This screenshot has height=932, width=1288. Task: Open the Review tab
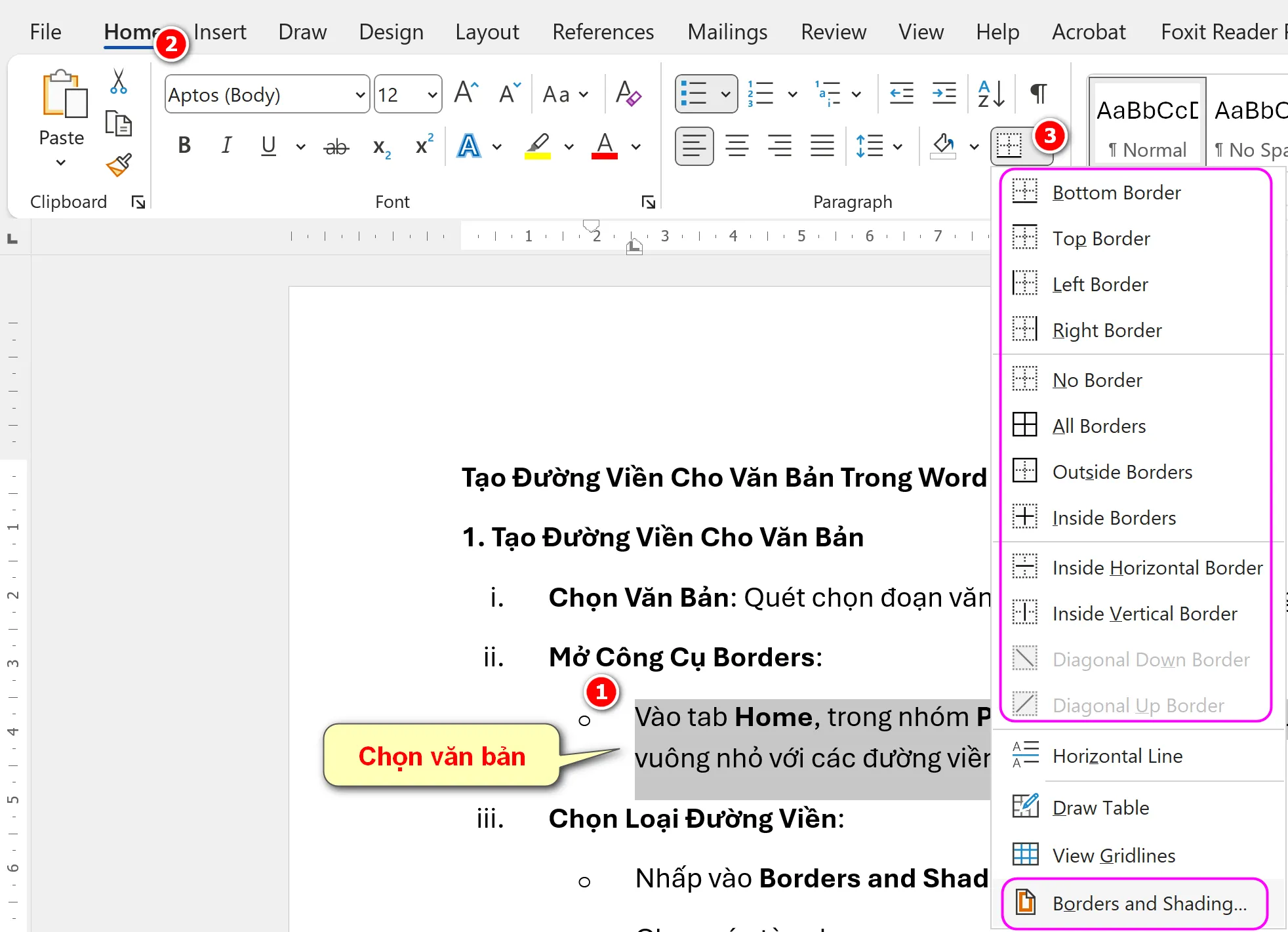[832, 31]
